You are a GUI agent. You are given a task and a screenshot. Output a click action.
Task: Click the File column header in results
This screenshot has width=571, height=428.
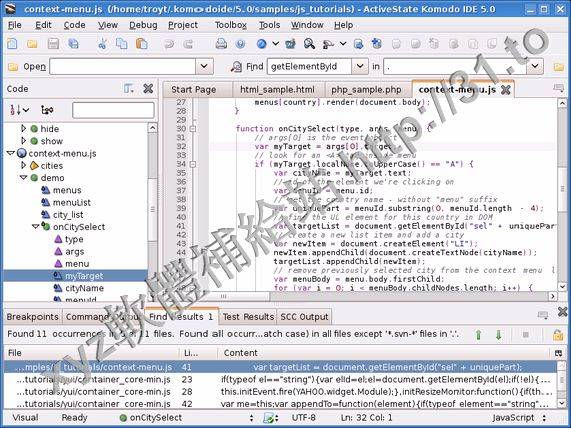coord(92,353)
